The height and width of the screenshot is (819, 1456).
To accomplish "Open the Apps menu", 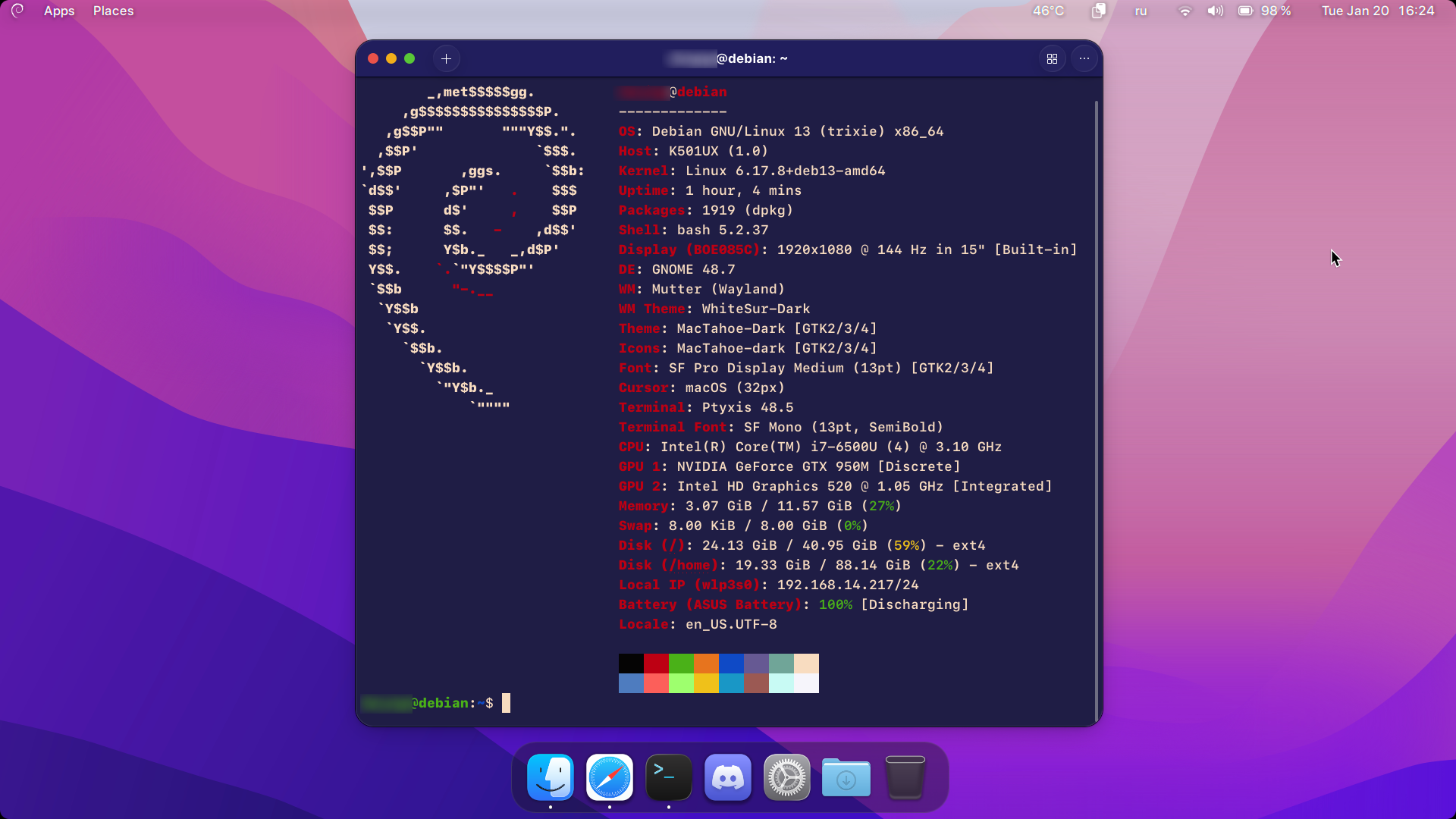I will (x=59, y=11).
